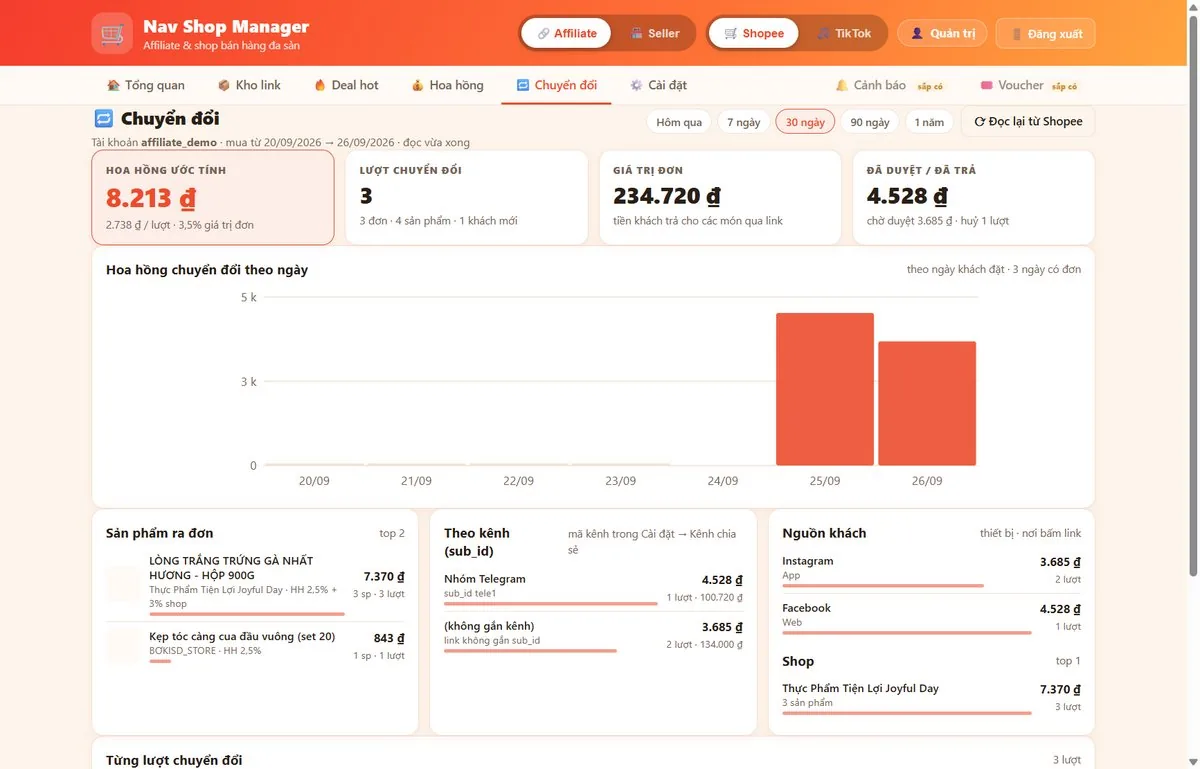Click the Affiliate link chain icon
This screenshot has height=769, width=1200.
pyautogui.click(x=543, y=33)
